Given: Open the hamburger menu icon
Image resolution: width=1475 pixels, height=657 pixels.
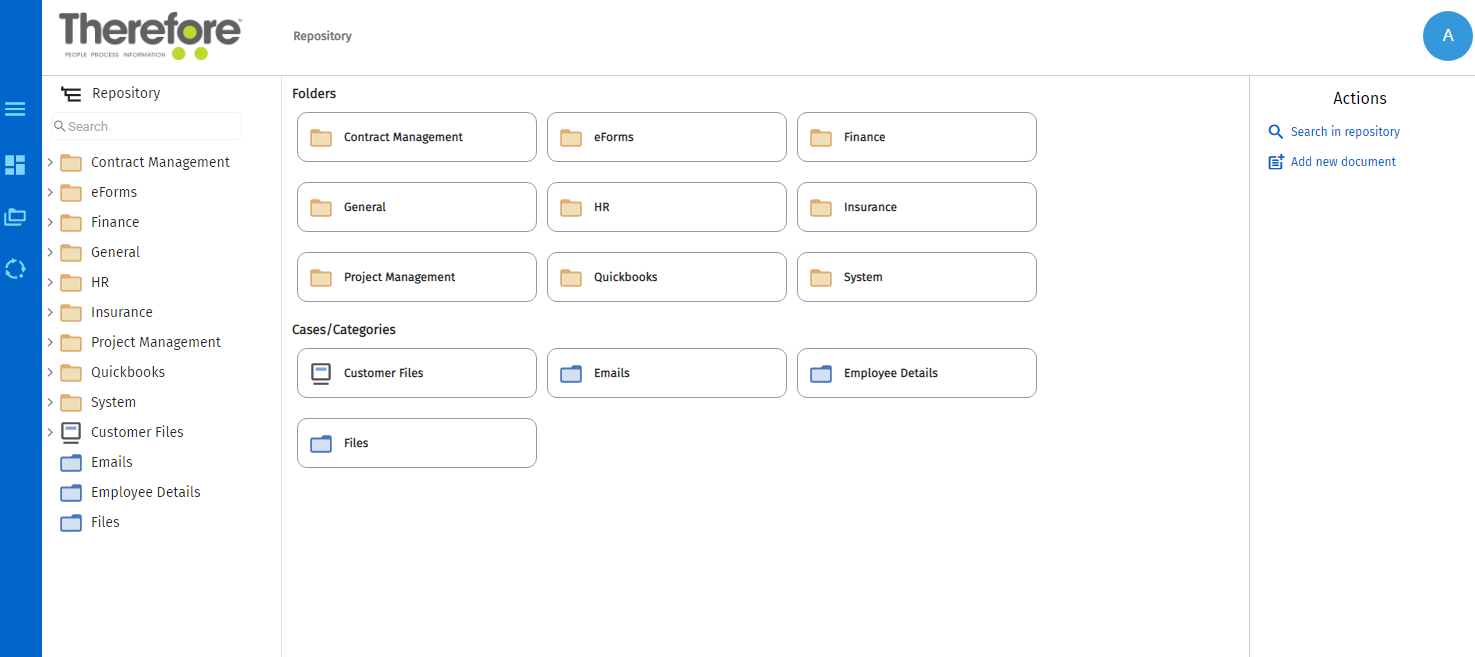Looking at the screenshot, I should (x=15, y=109).
